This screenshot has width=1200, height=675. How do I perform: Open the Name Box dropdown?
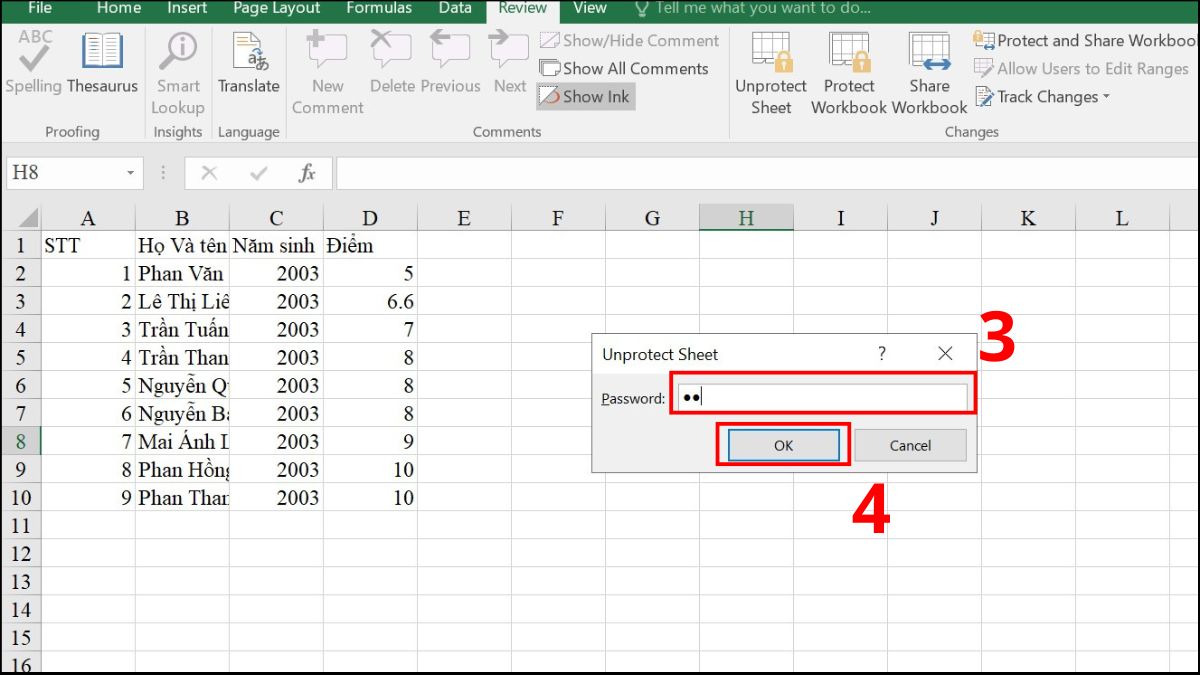tap(131, 172)
